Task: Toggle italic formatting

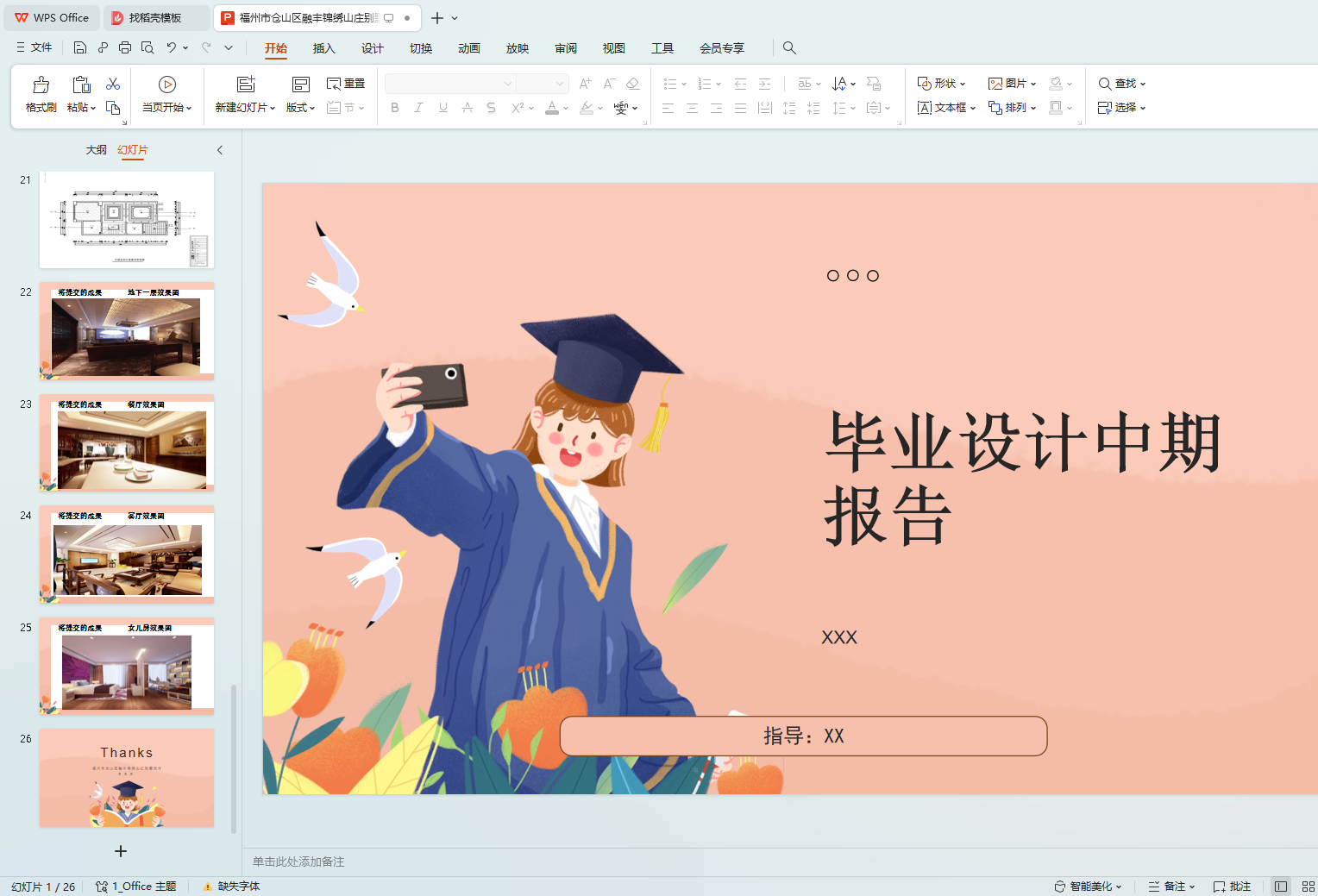Action: pyautogui.click(x=418, y=108)
